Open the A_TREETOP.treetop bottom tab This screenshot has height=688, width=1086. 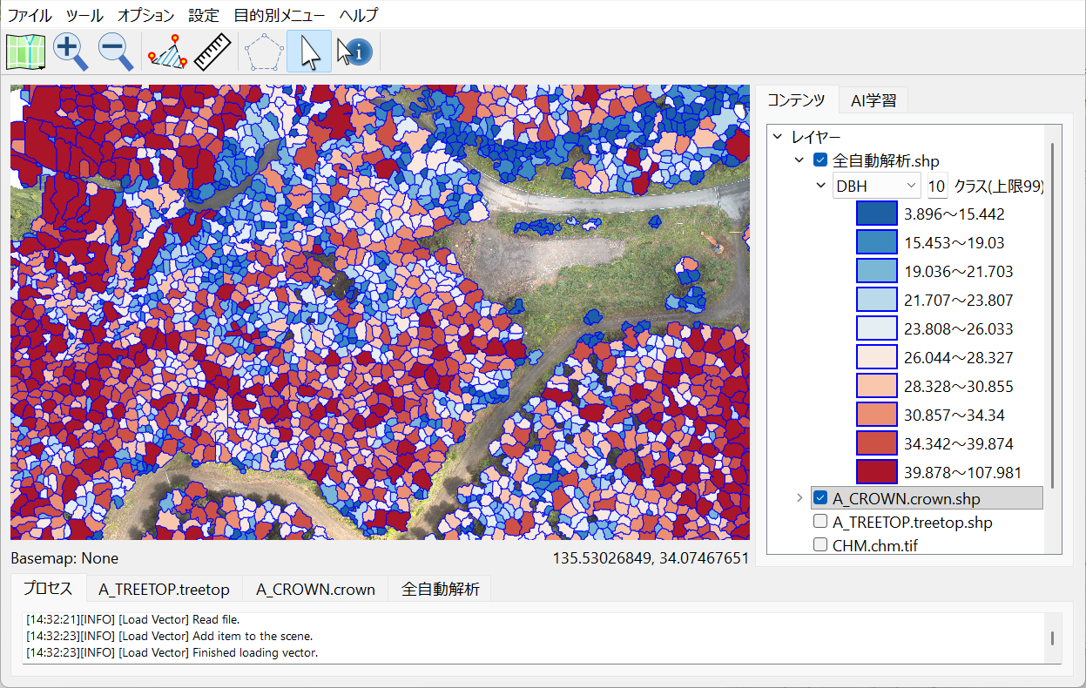tap(164, 589)
